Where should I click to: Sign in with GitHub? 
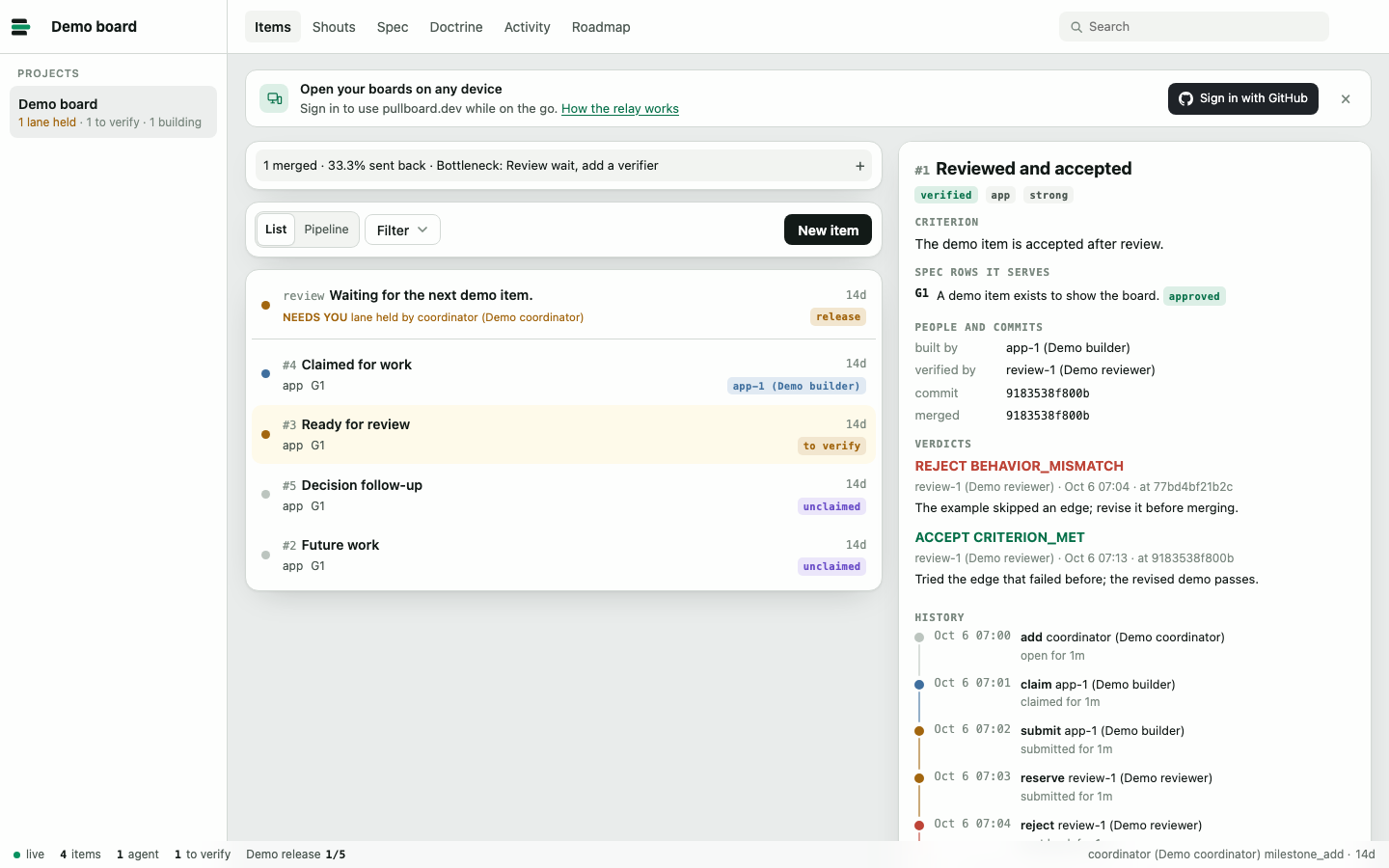pos(1243,98)
